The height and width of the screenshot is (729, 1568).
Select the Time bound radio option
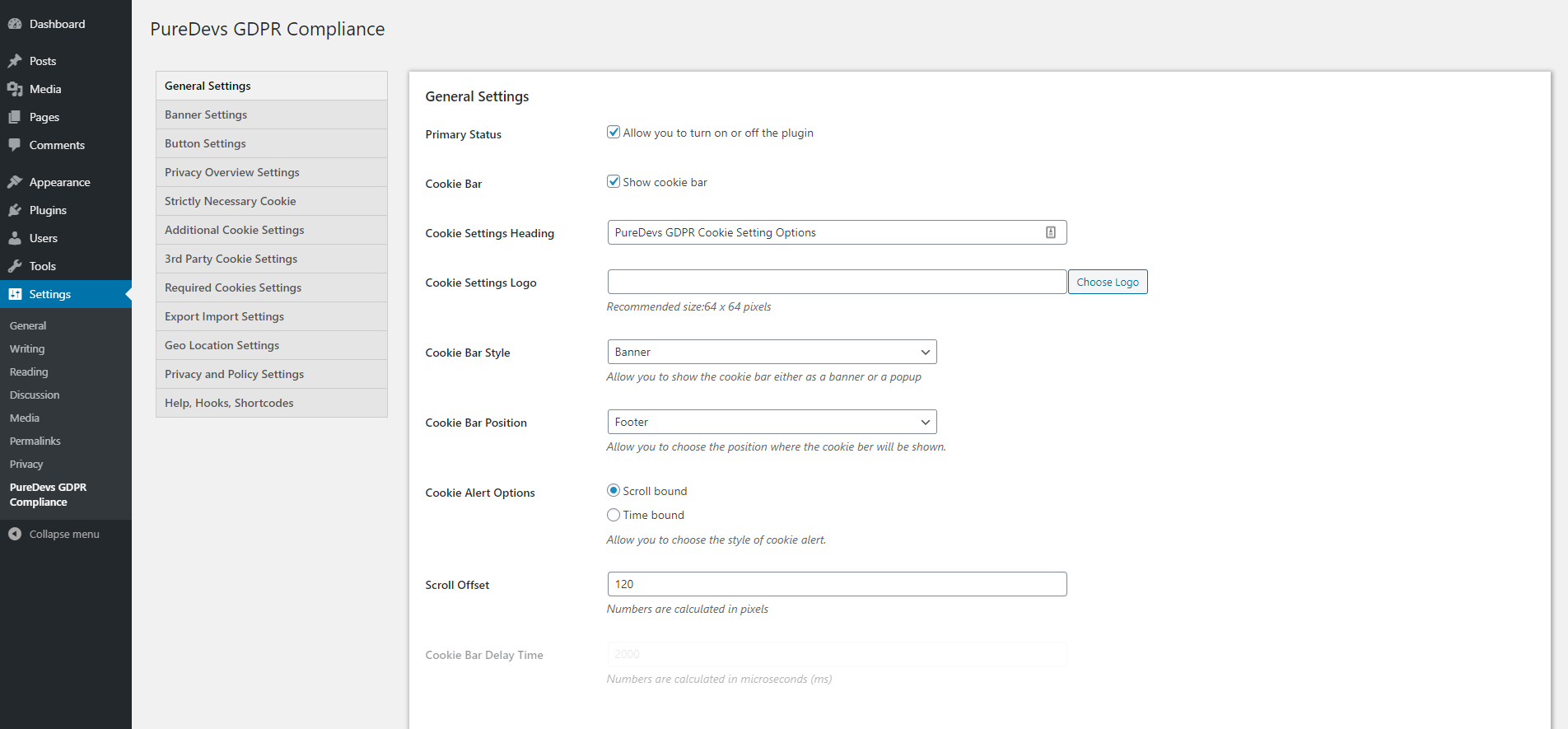tap(614, 515)
